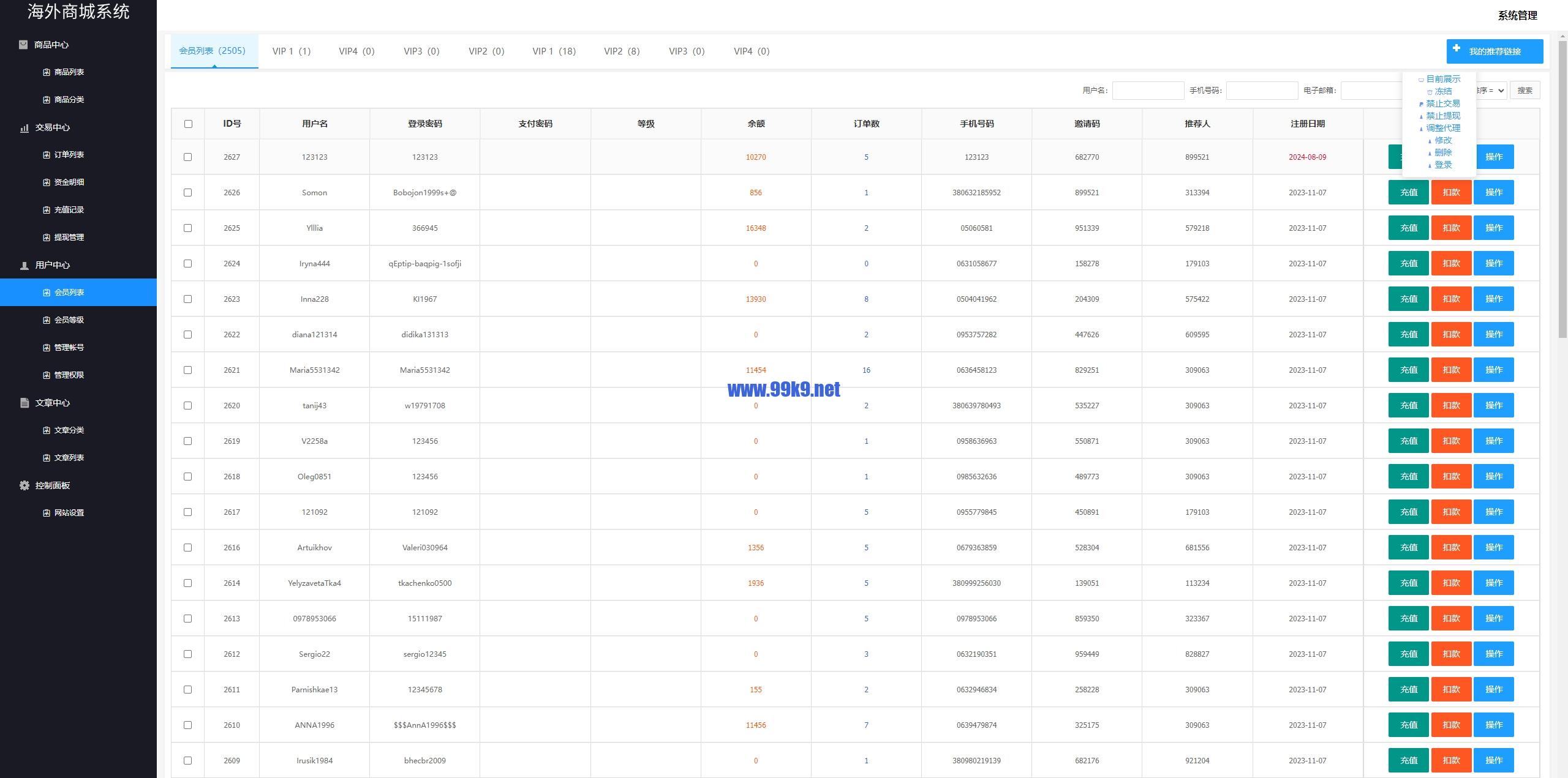Click the page vertical scrollbar

tap(1562, 190)
